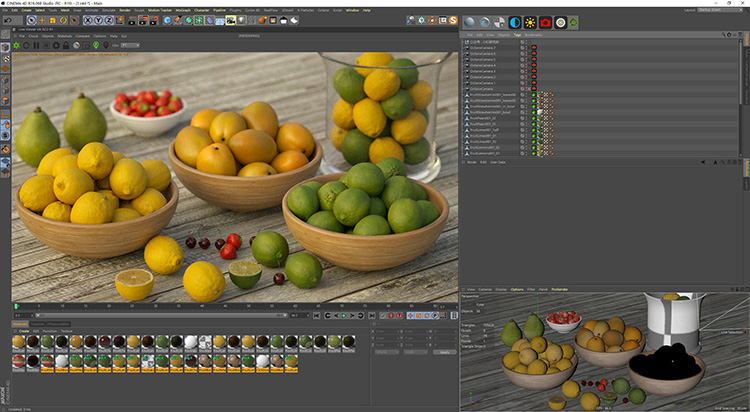Open Materials menu in Live Viewer

coord(65,36)
